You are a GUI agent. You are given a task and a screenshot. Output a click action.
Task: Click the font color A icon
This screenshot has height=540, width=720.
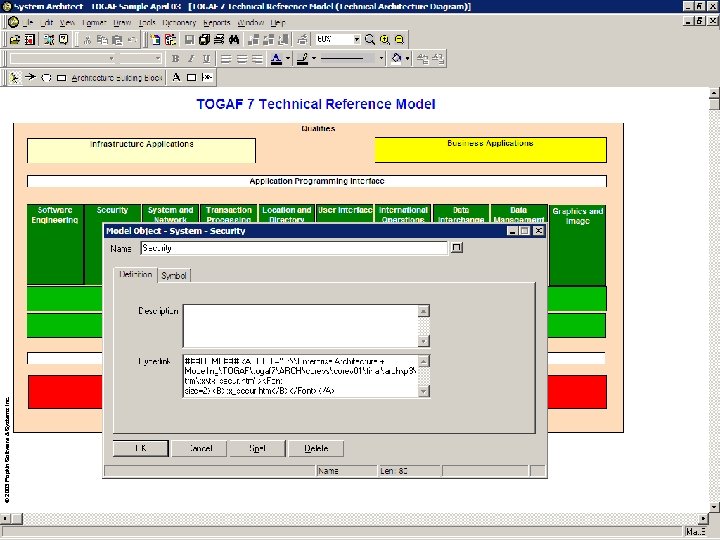pyautogui.click(x=276, y=59)
